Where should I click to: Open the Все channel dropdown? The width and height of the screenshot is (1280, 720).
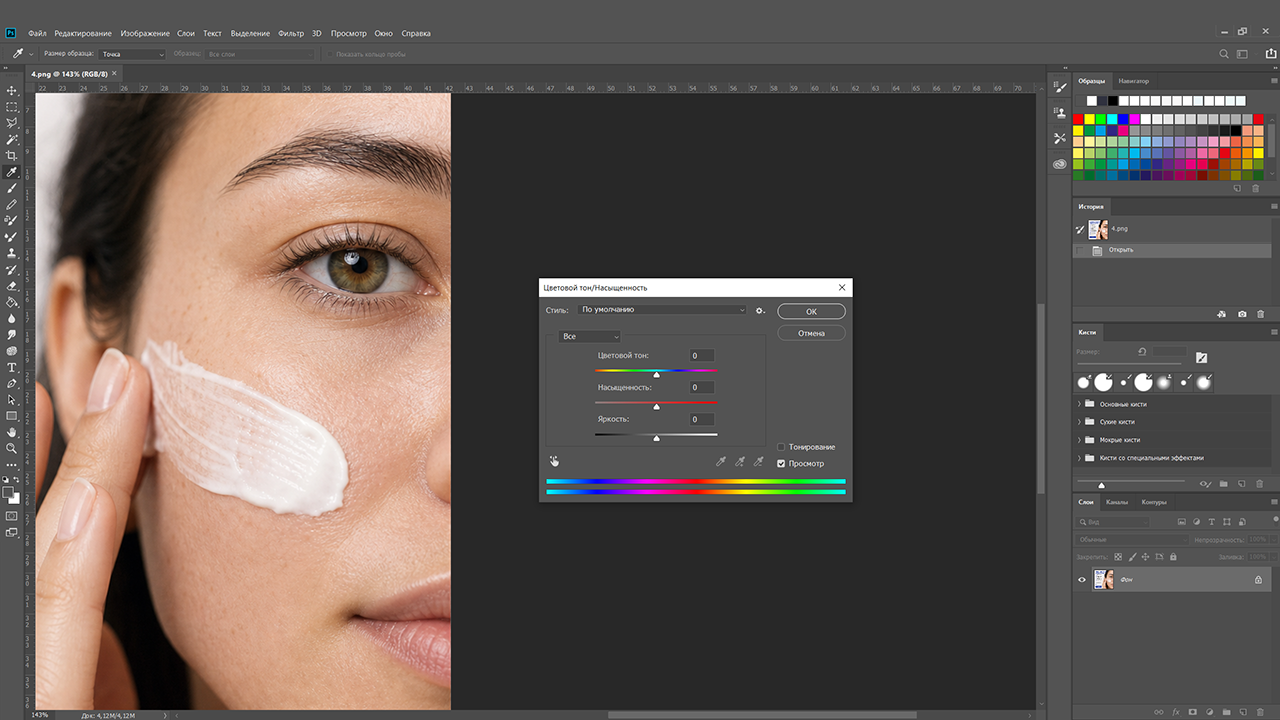click(590, 336)
